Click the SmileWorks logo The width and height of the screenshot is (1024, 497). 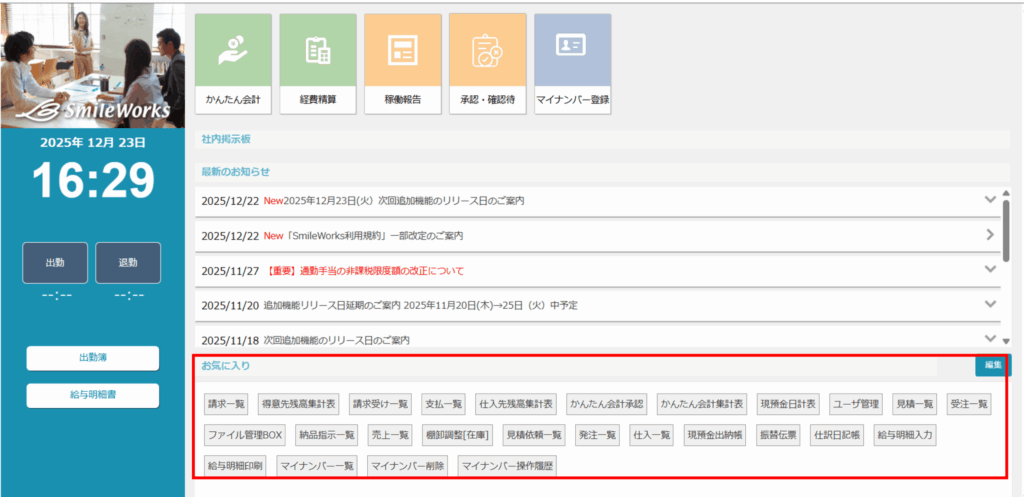click(92, 108)
